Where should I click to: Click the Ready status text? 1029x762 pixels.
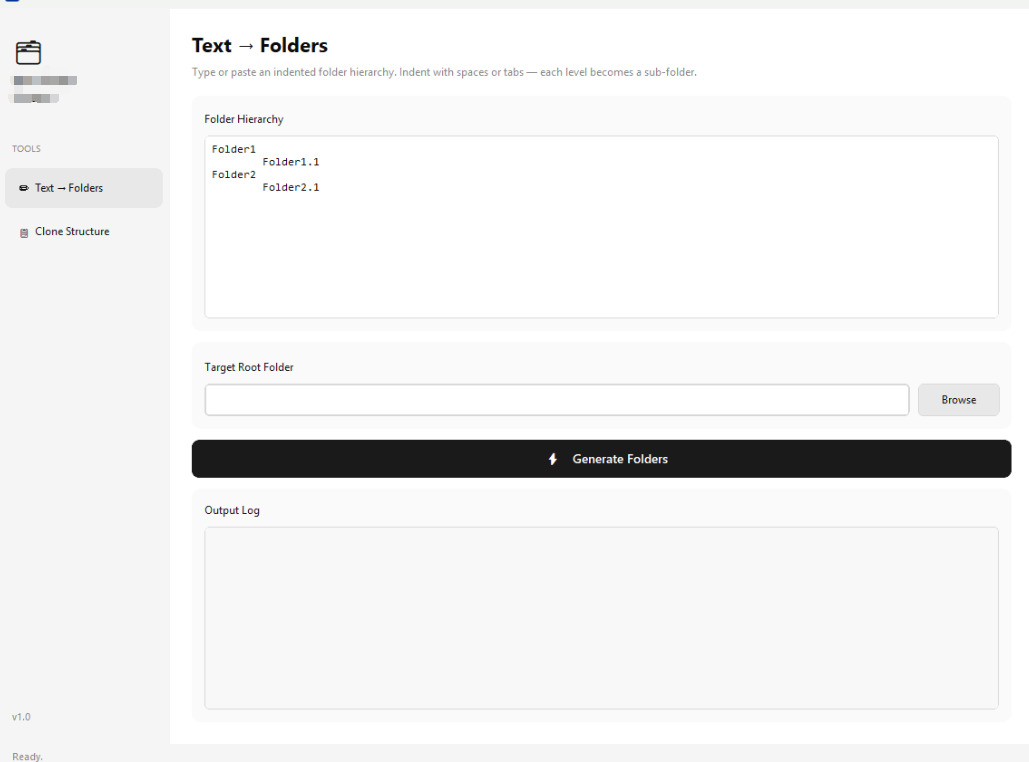coord(27,756)
